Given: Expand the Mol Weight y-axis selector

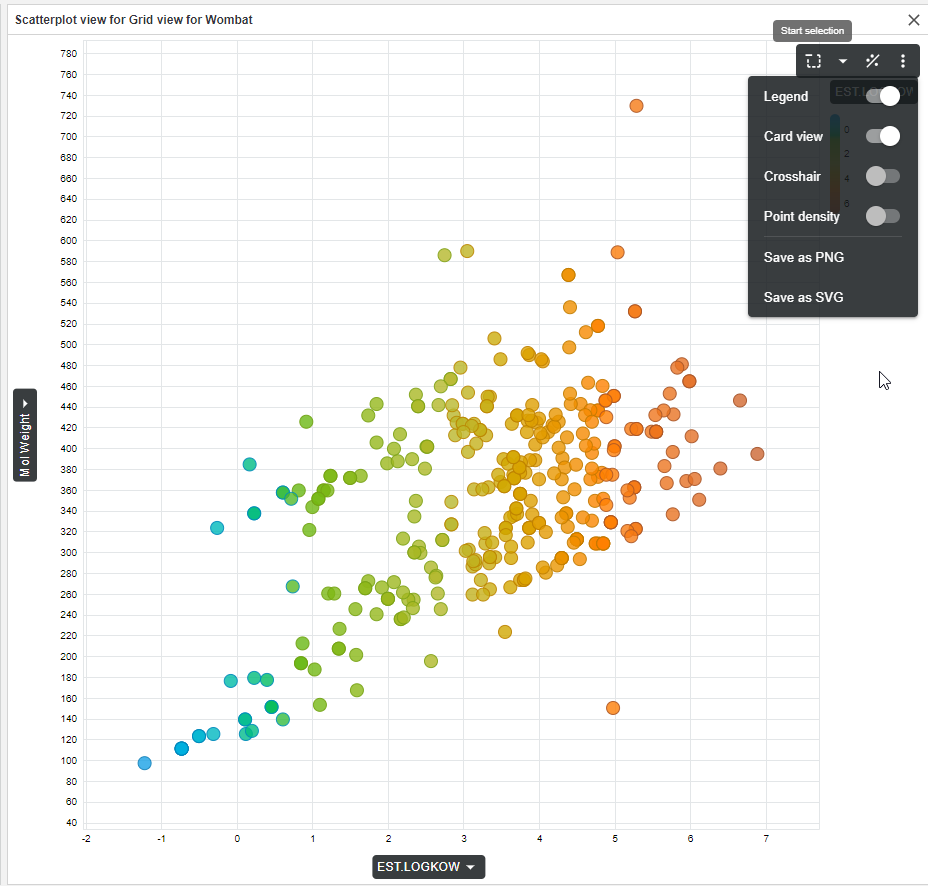Looking at the screenshot, I should [x=25, y=435].
